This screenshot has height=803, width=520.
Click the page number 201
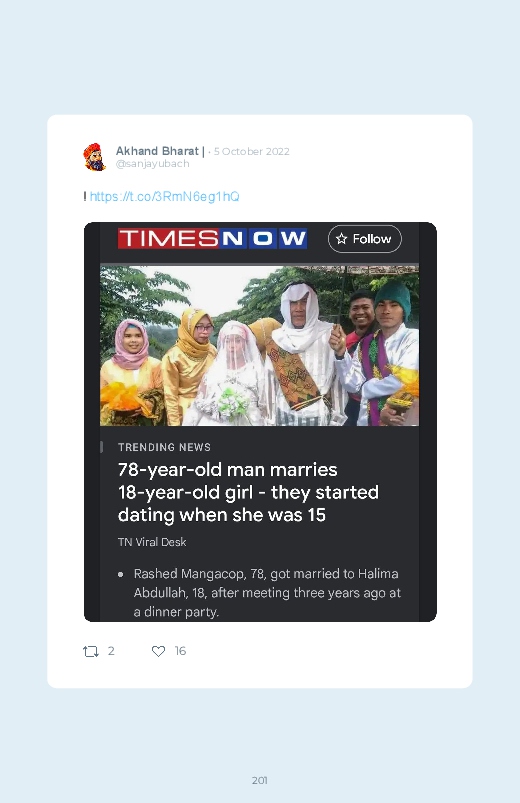pyautogui.click(x=260, y=780)
